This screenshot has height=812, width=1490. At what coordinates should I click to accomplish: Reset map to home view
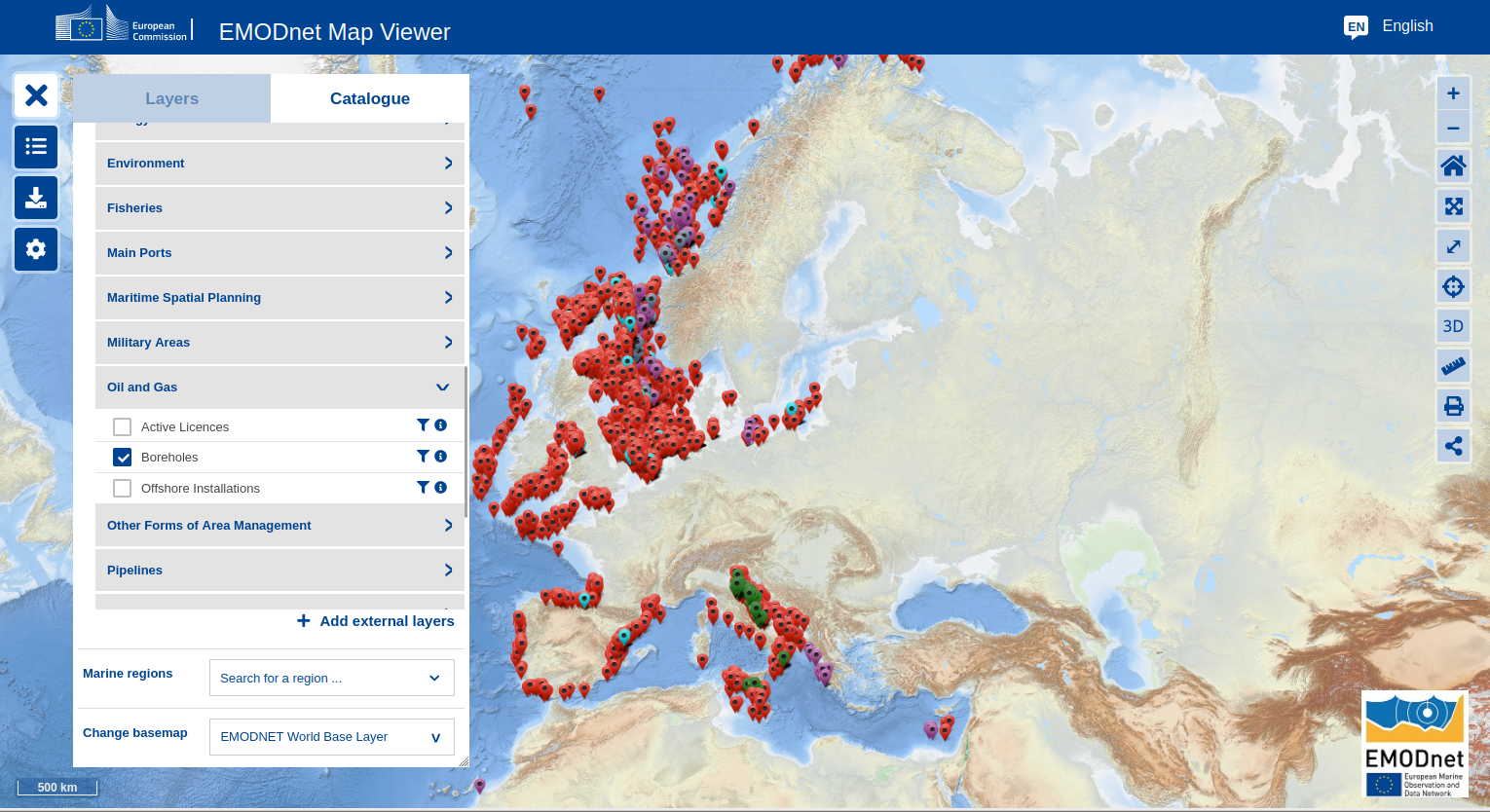(x=1453, y=166)
